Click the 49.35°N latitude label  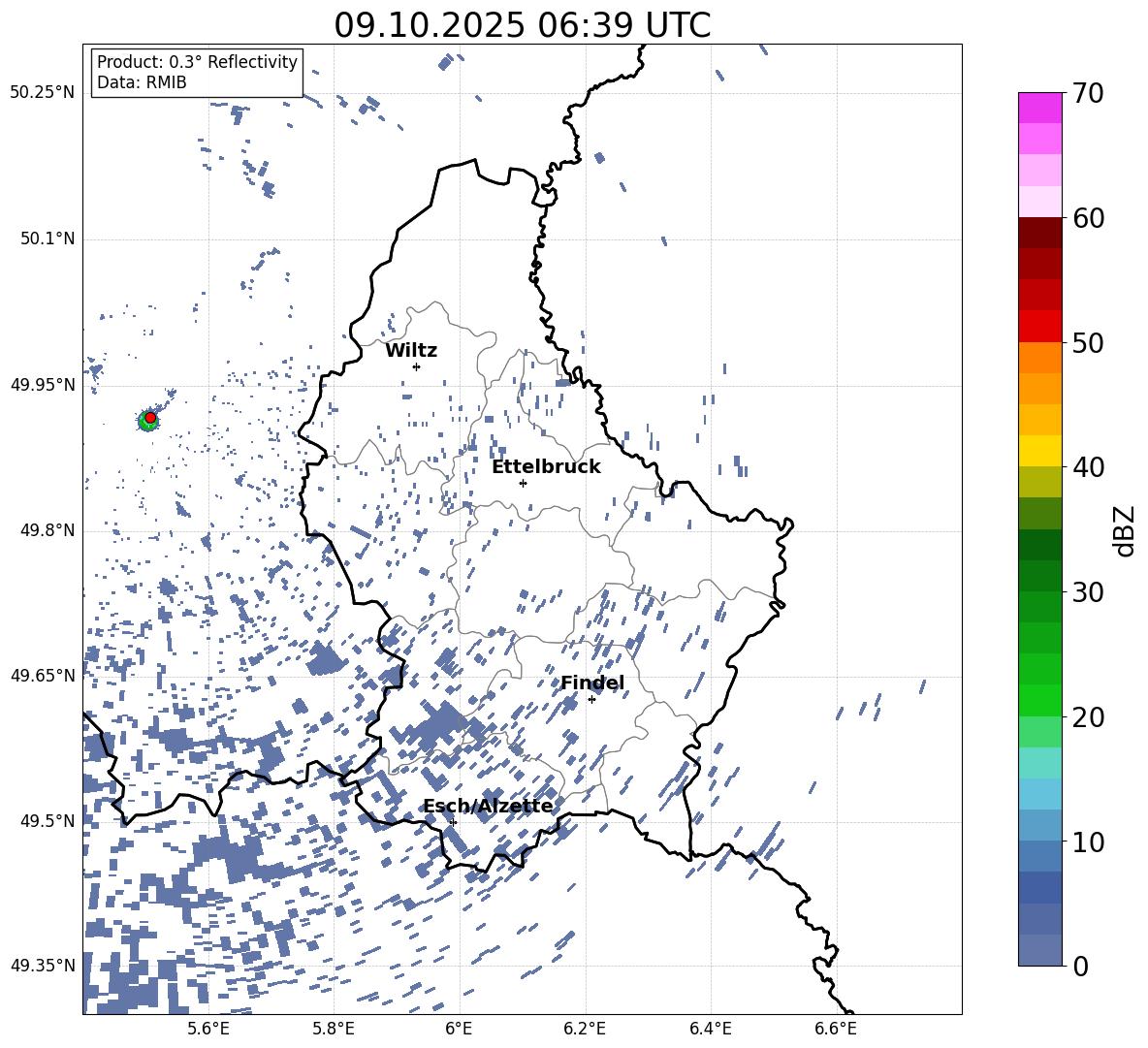click(x=42, y=966)
